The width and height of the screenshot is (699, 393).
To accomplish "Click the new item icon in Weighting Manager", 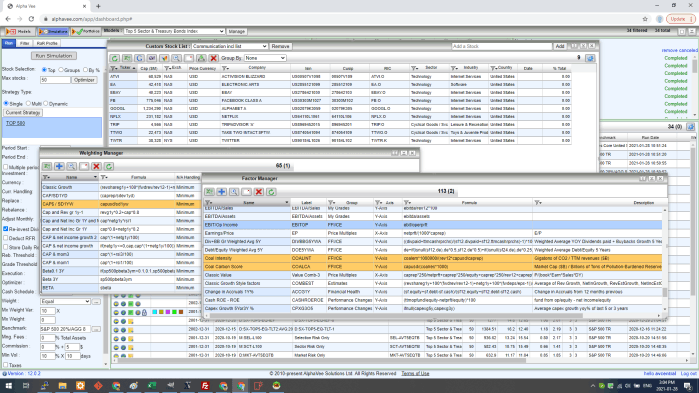I will pyautogui.click(x=84, y=166).
